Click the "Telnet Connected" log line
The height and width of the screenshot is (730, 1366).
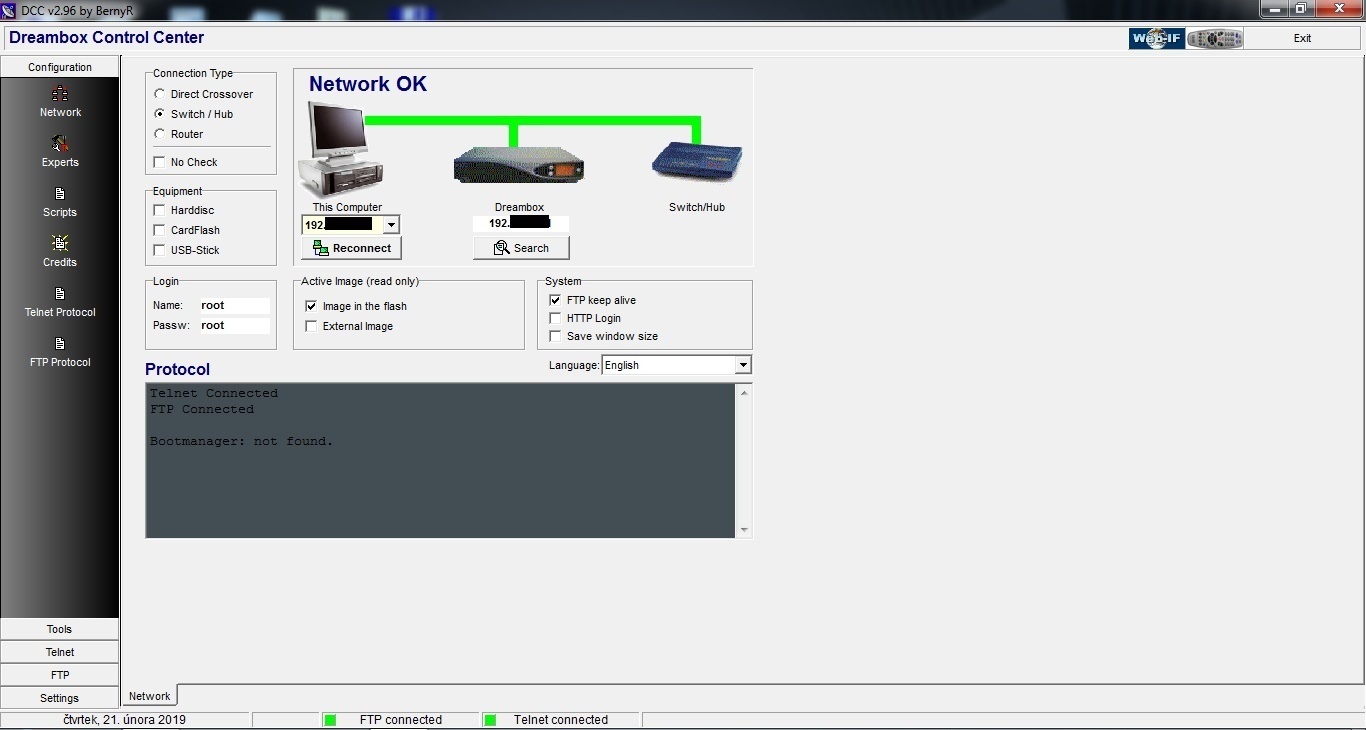[214, 394]
